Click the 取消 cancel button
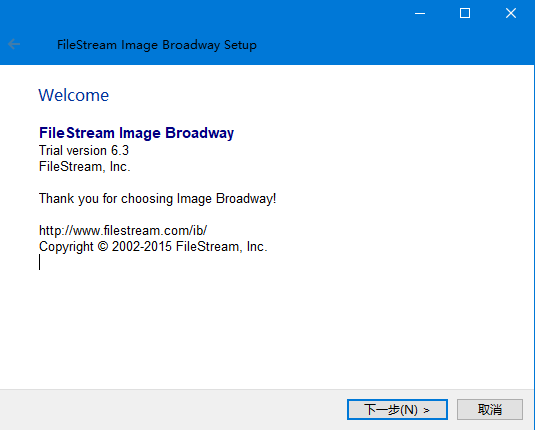 (x=490, y=409)
